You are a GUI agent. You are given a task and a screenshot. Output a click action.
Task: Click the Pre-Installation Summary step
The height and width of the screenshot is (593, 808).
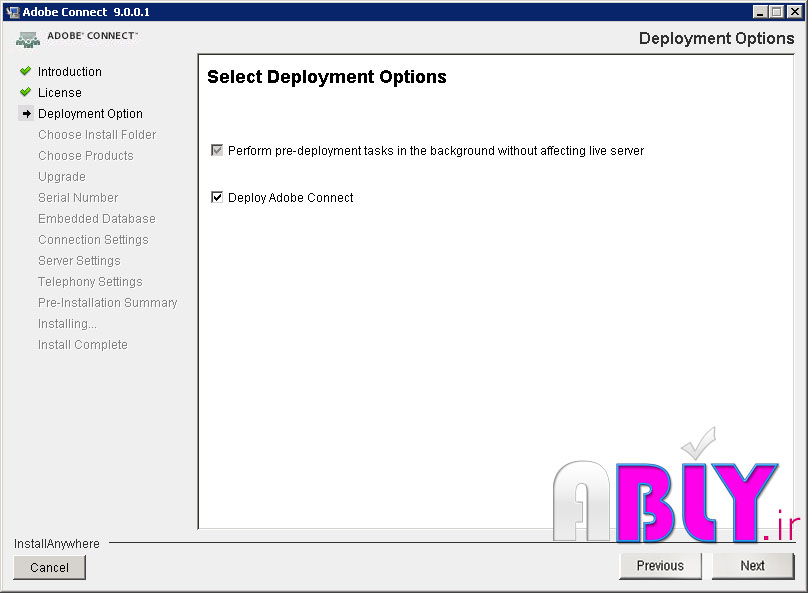point(107,302)
